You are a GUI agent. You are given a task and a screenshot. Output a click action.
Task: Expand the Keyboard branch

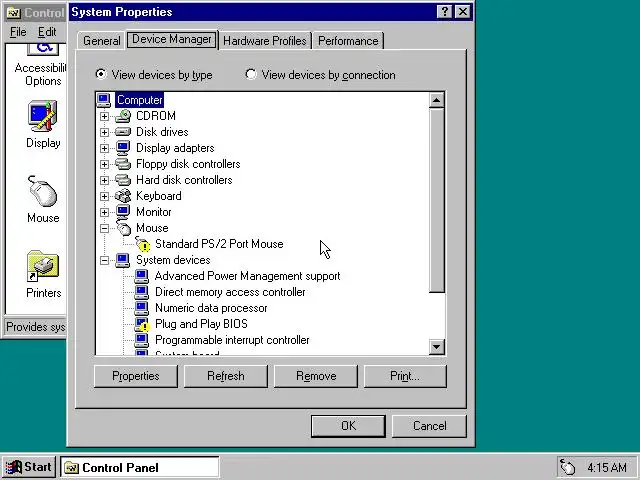[104, 196]
